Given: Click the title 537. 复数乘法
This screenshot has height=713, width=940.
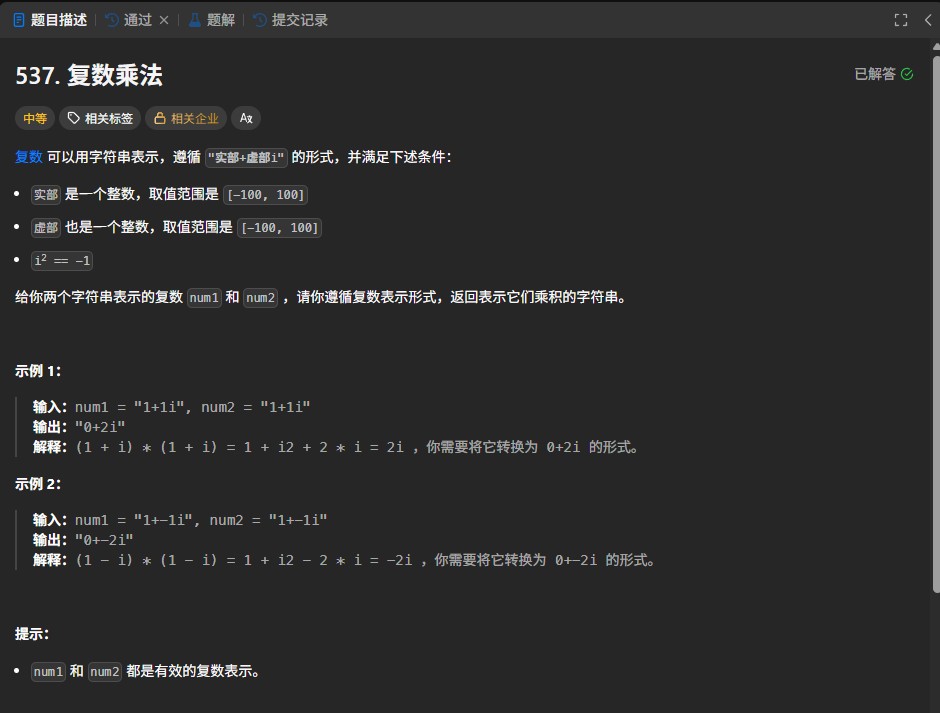Looking at the screenshot, I should (x=89, y=76).
